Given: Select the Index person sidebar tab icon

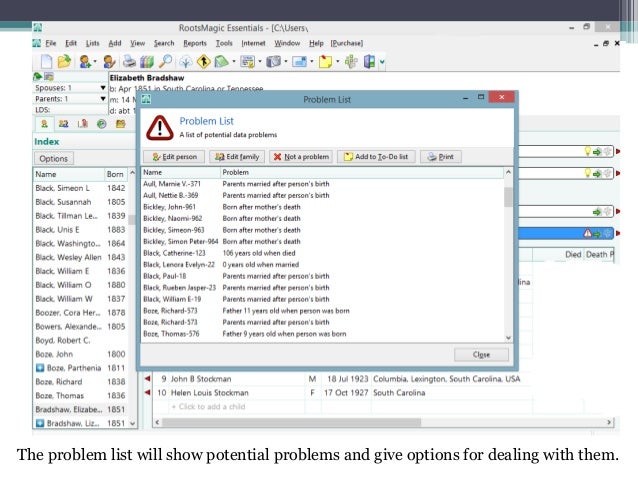Looking at the screenshot, I should pyautogui.click(x=44, y=124).
